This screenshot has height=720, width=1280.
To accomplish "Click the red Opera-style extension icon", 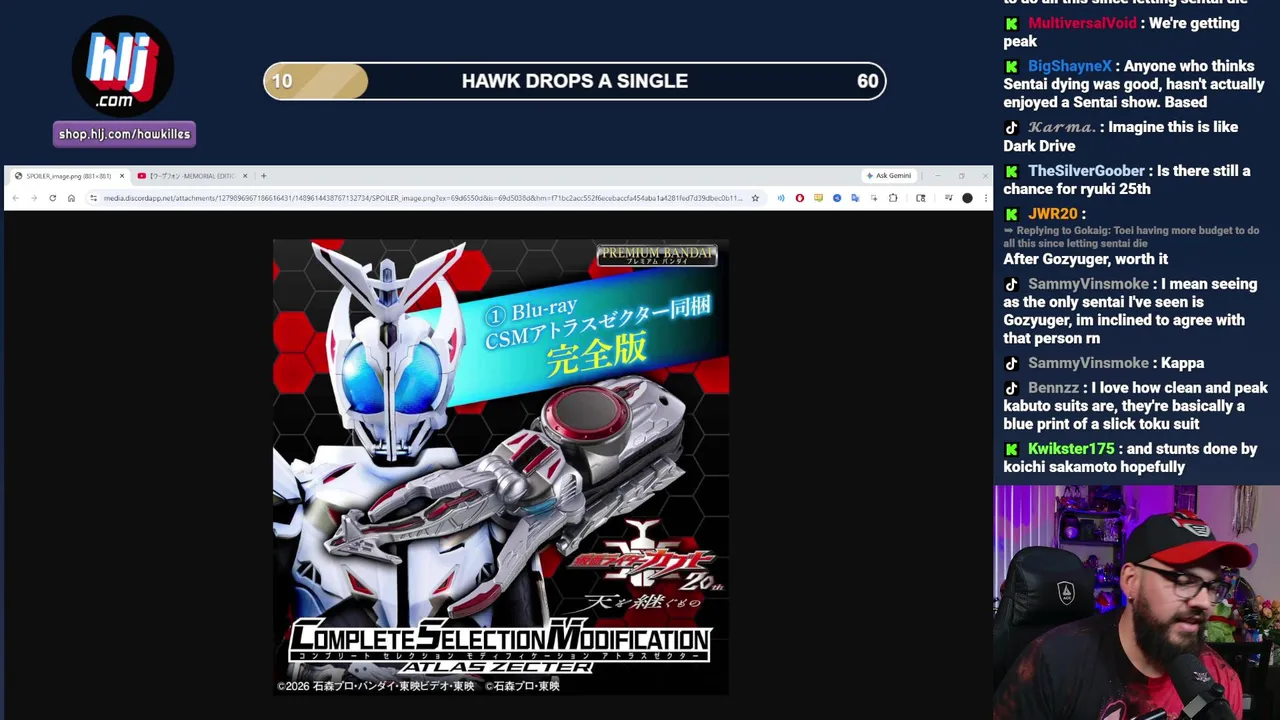I will click(x=799, y=198).
